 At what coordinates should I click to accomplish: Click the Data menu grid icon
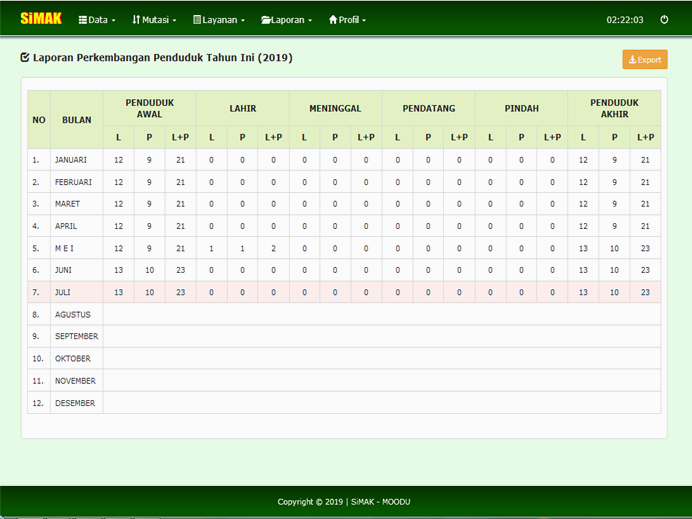83,20
